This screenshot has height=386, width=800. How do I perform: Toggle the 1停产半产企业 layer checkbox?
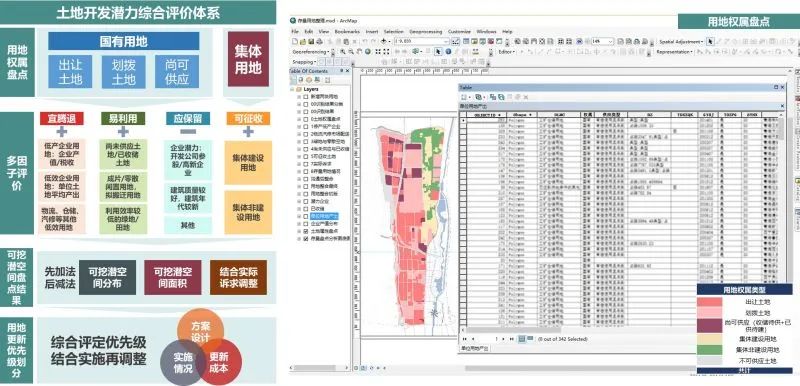(306, 126)
